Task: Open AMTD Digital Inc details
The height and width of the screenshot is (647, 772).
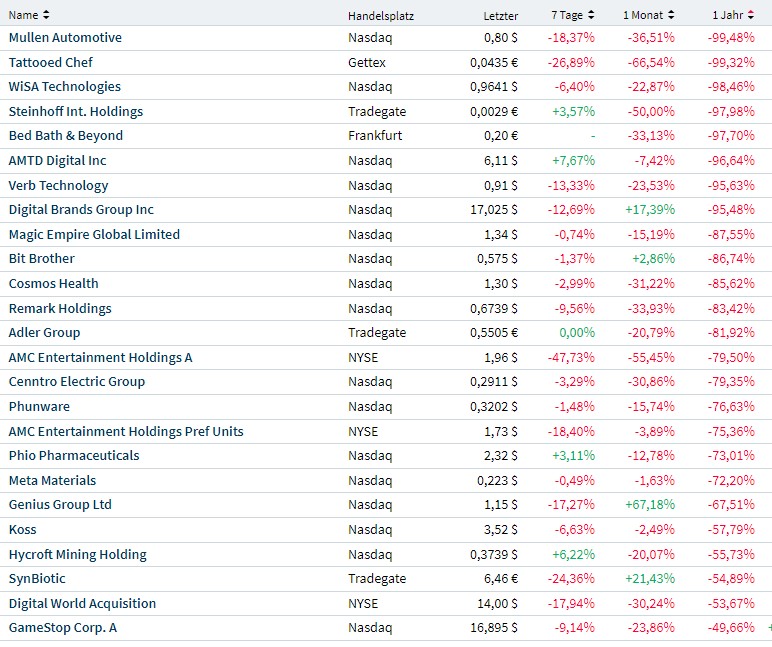Action: click(57, 160)
